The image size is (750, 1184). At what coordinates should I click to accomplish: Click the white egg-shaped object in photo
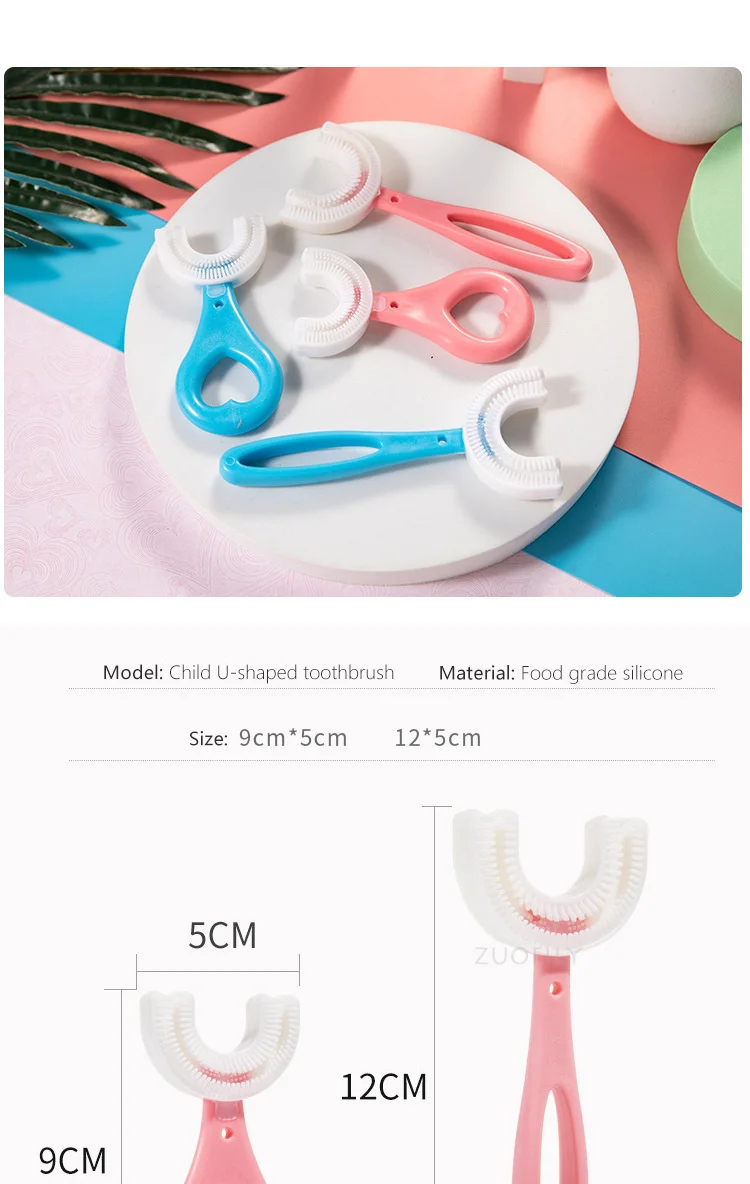[674, 104]
